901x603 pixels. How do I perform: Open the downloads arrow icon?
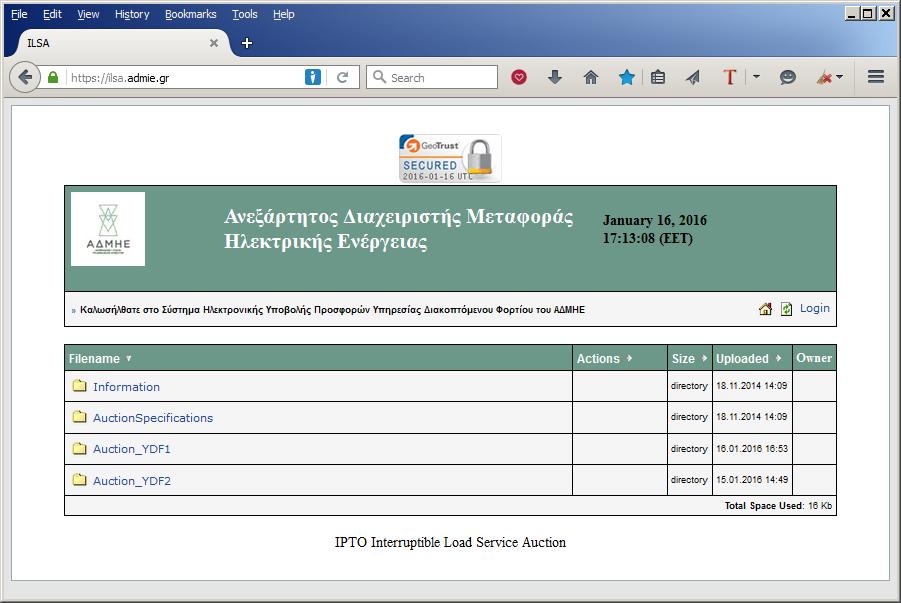555,77
